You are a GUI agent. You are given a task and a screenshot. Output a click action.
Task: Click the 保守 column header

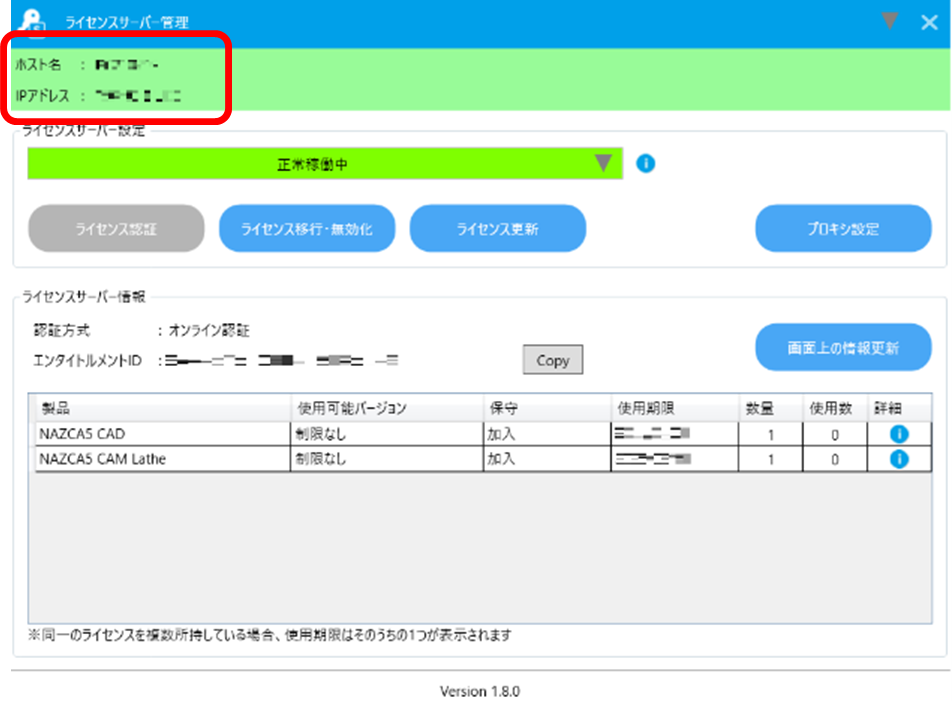[547, 408]
